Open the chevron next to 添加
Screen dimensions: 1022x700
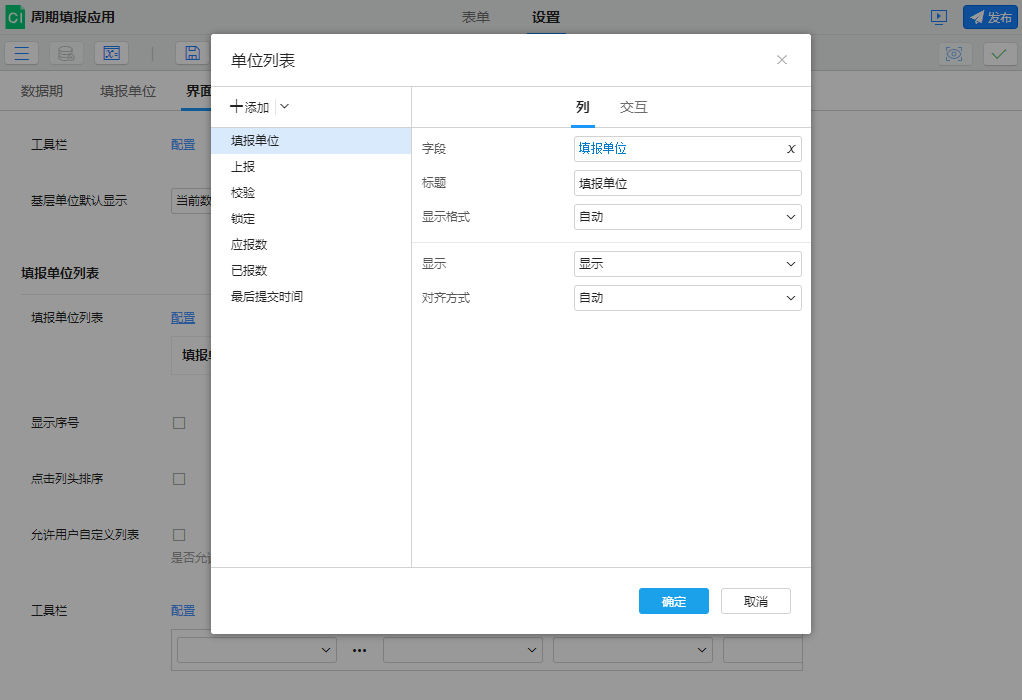(x=284, y=106)
